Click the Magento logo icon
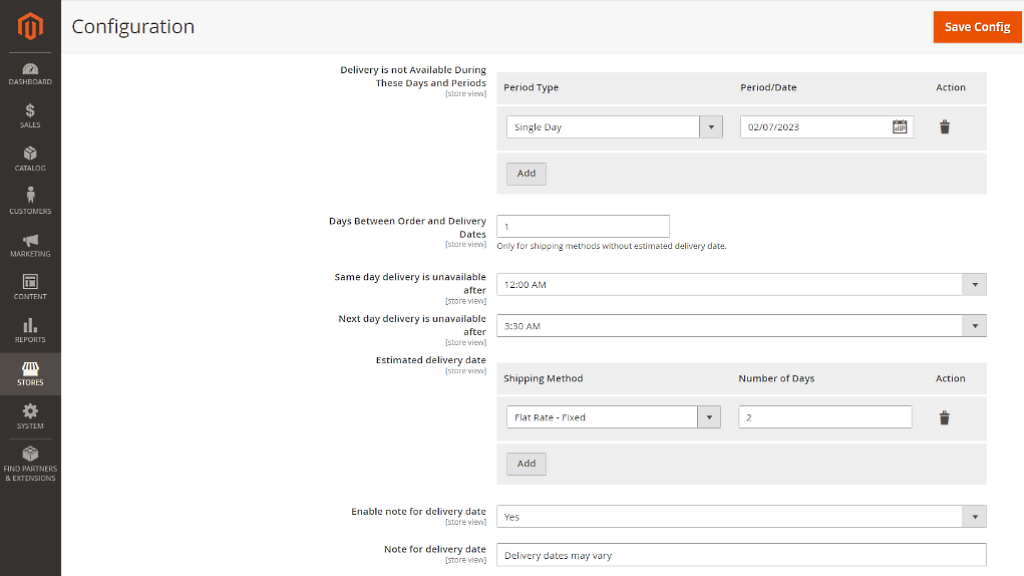The height and width of the screenshot is (576, 1024). (x=30, y=26)
